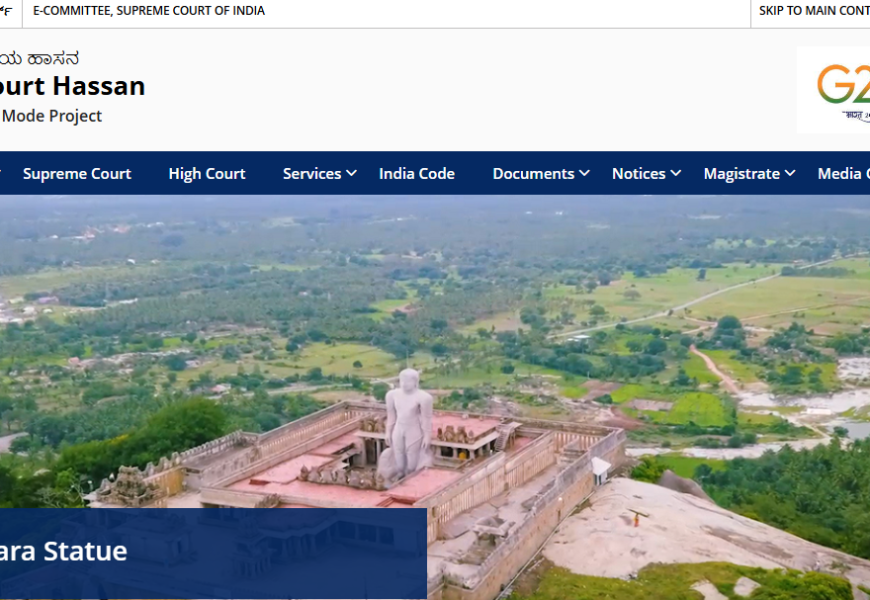The height and width of the screenshot is (600, 870).
Task: Expand the Magistrate menu chevron
Action: 790,174
